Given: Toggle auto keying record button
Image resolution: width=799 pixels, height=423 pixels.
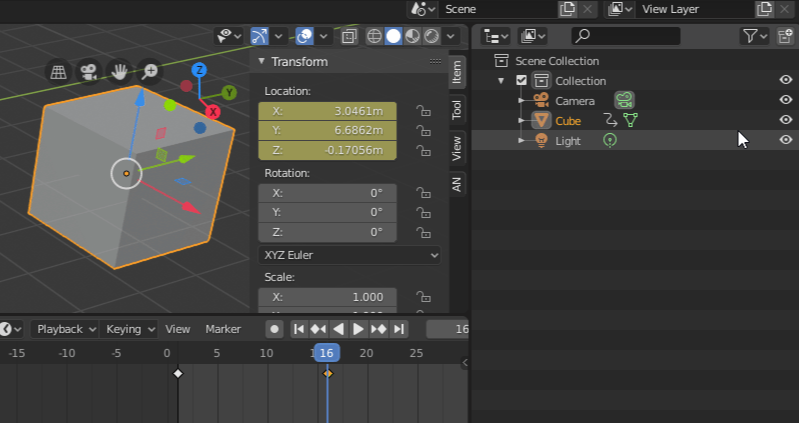Looking at the screenshot, I should tap(274, 329).
